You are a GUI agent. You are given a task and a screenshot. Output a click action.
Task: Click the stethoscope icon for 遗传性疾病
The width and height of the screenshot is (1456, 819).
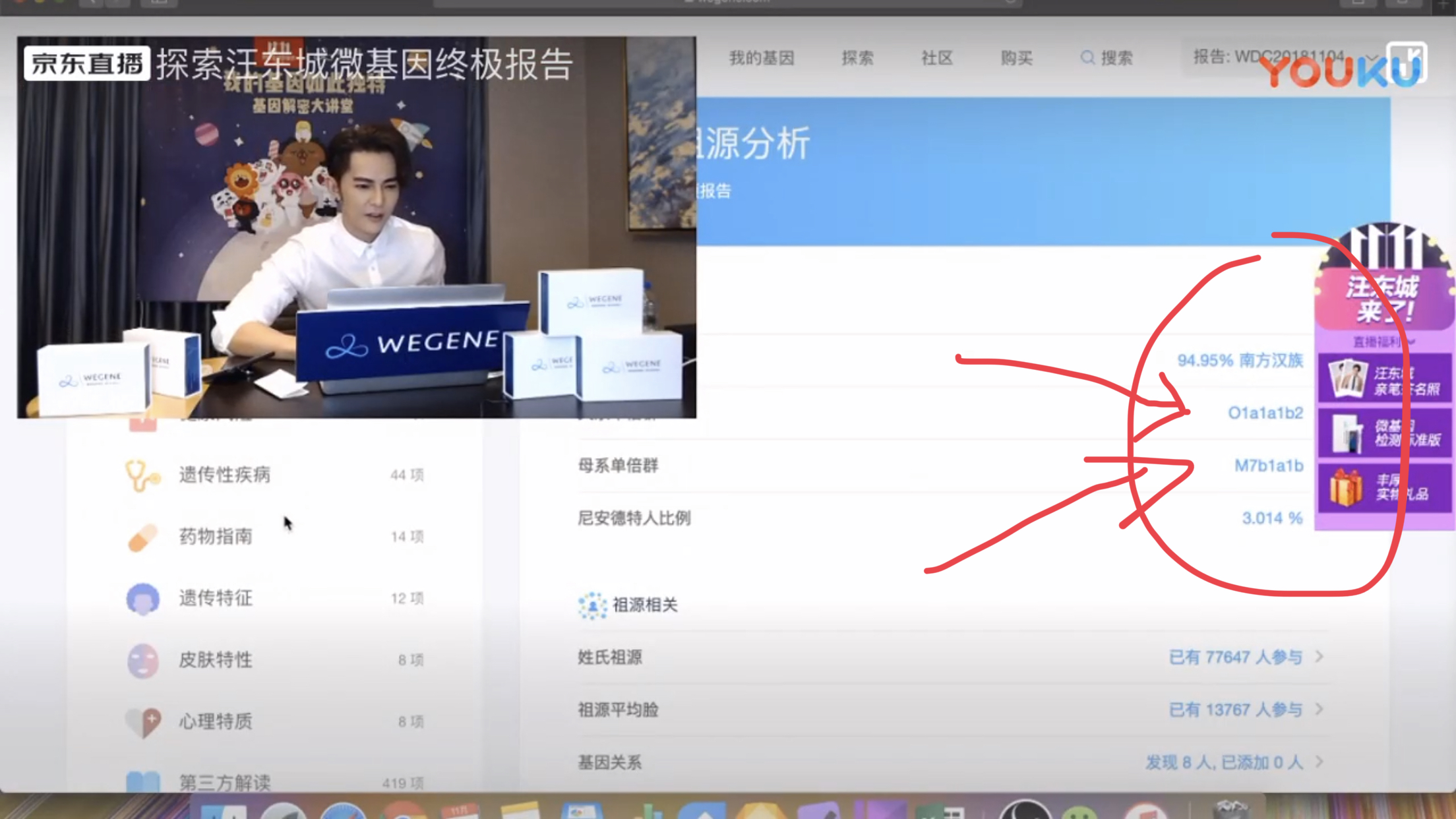[142, 475]
